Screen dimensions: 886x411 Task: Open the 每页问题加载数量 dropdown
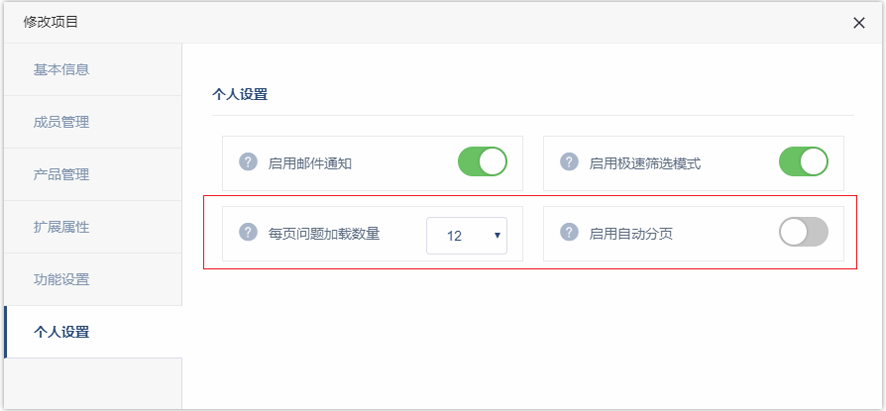pos(466,236)
